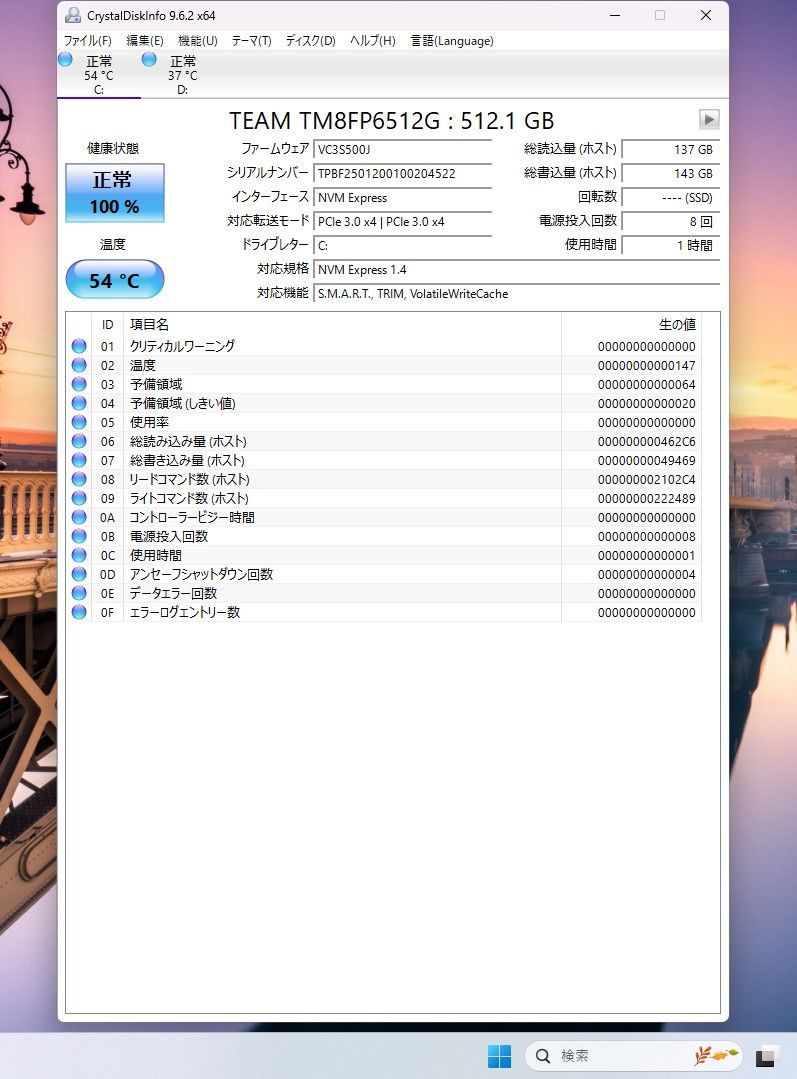The image size is (797, 1079).
Task: Click the status orb for ID 03 予備領域
Action: (x=79, y=384)
